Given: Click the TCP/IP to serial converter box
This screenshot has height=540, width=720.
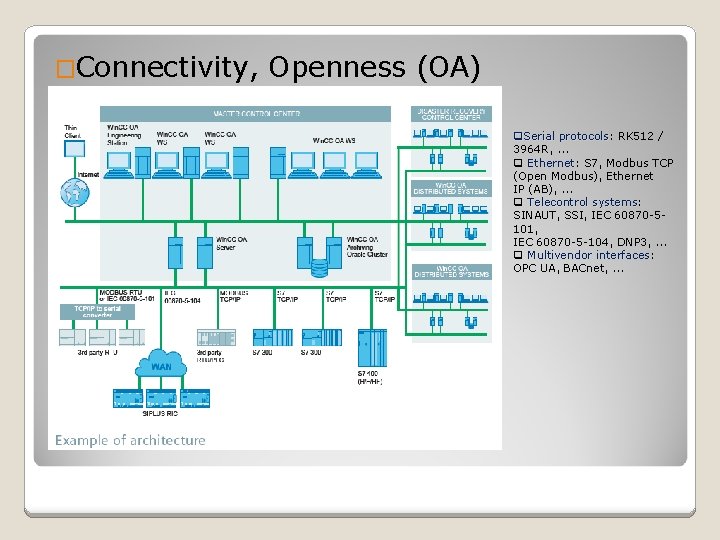Looking at the screenshot, I should [x=97, y=312].
